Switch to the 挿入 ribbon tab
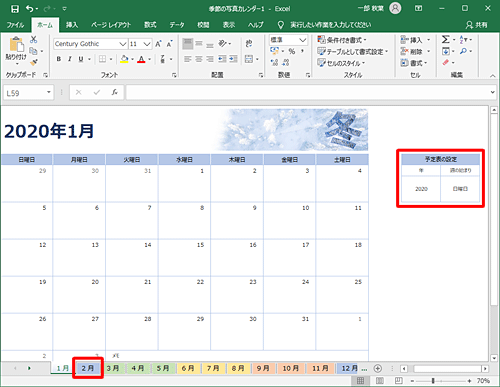500x387 pixels. pos(72,25)
